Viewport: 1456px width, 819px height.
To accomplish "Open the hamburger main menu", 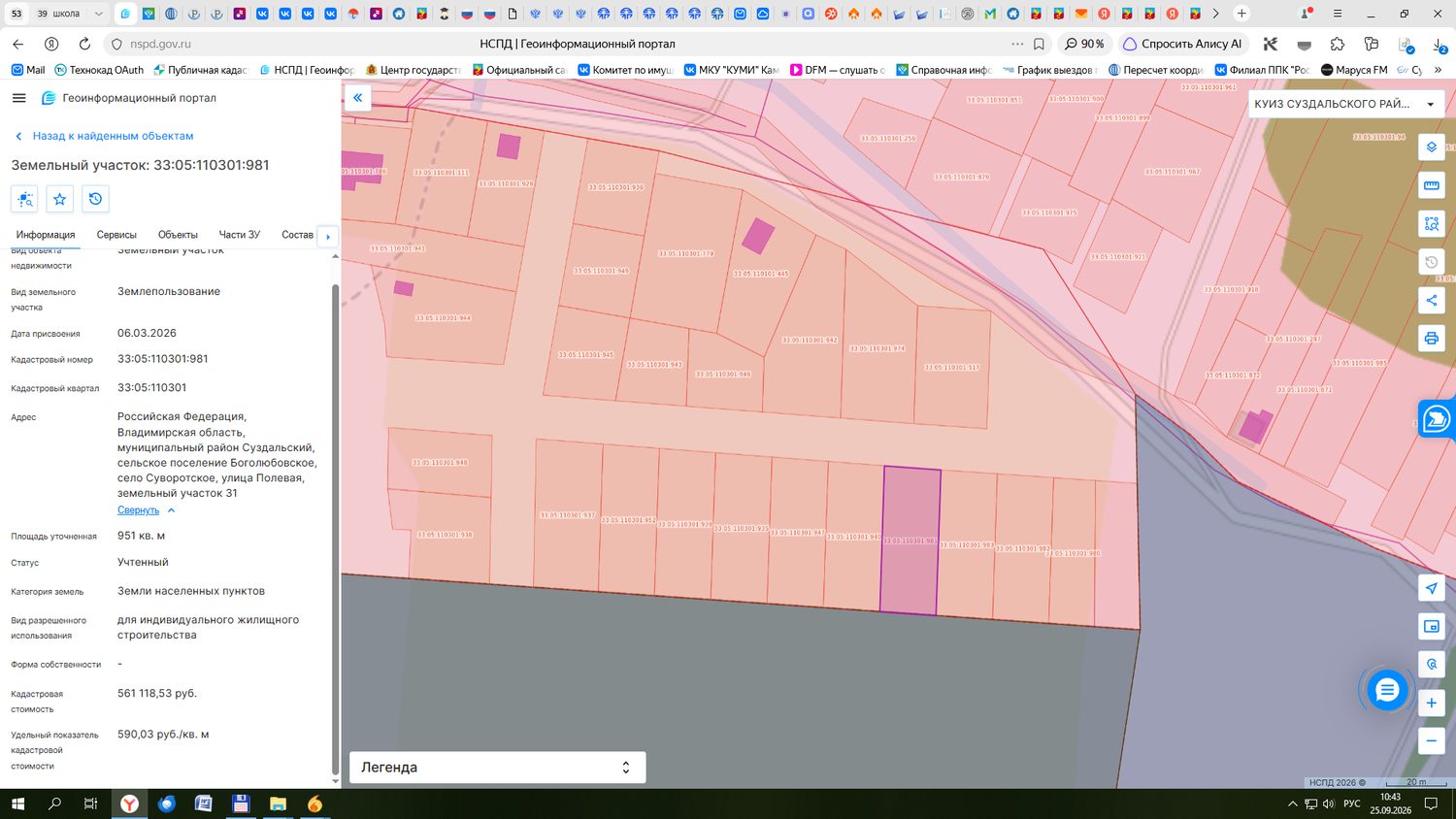I will (x=18, y=98).
